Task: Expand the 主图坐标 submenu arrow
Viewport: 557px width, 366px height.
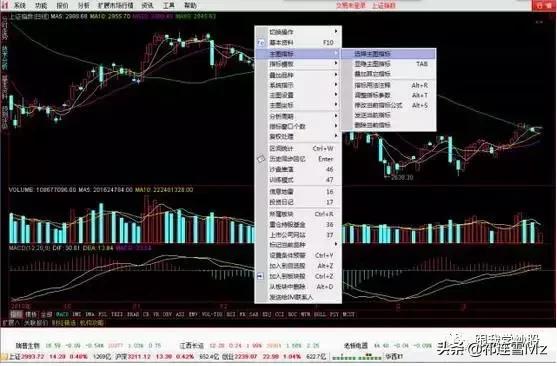Action: point(336,105)
